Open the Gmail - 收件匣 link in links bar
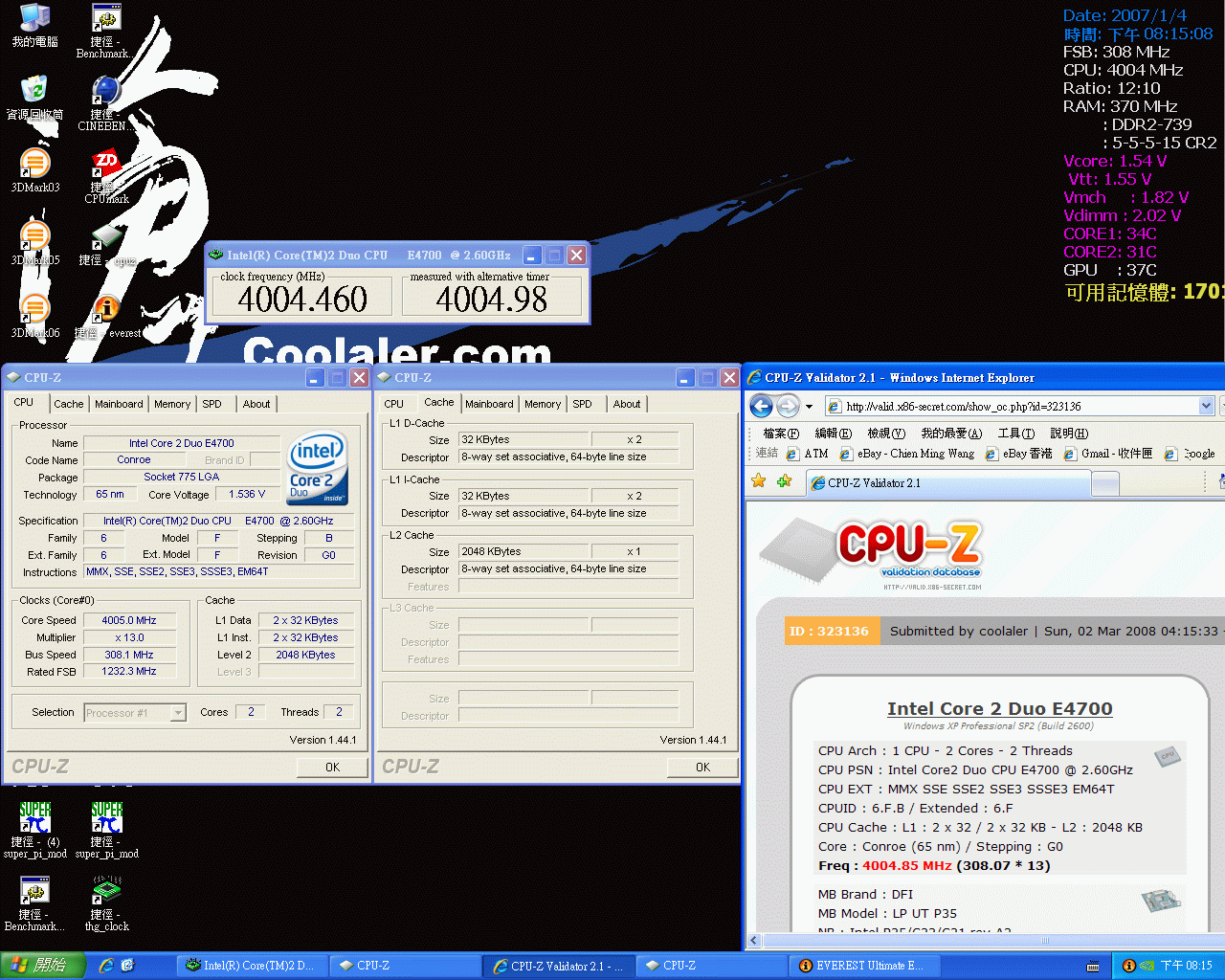This screenshot has width=1225, height=980. pyautogui.click(x=1108, y=454)
